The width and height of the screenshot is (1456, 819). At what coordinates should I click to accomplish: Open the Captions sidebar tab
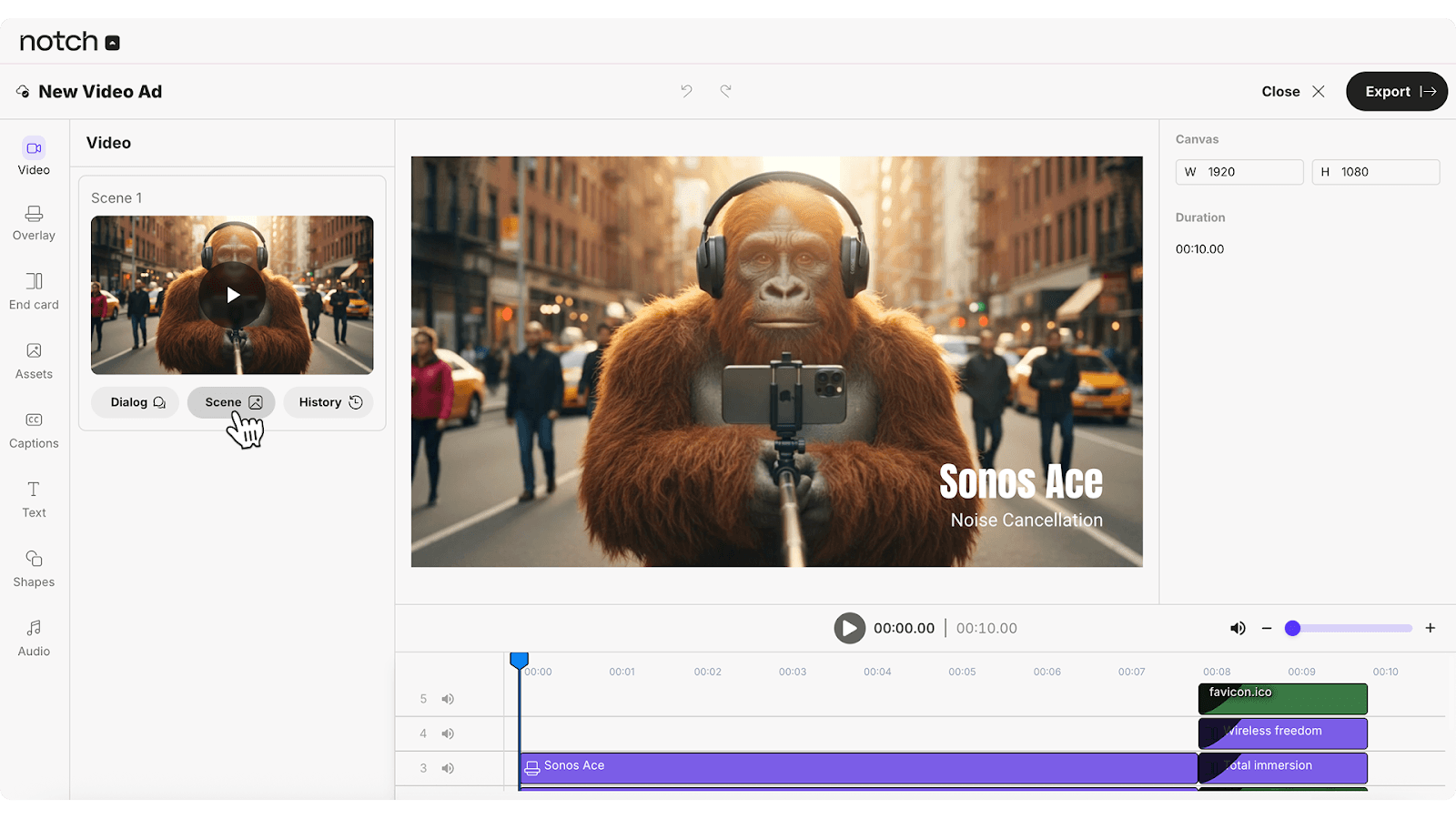click(34, 430)
